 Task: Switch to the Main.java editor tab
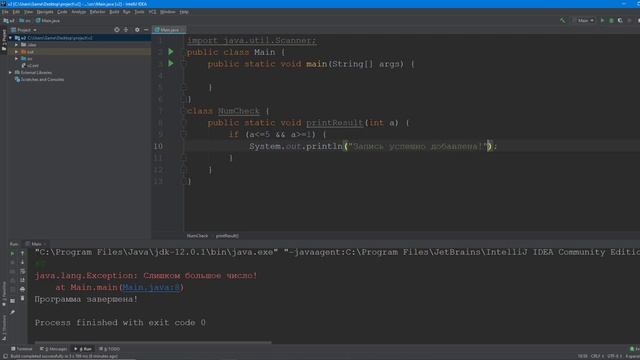pyautogui.click(x=169, y=30)
